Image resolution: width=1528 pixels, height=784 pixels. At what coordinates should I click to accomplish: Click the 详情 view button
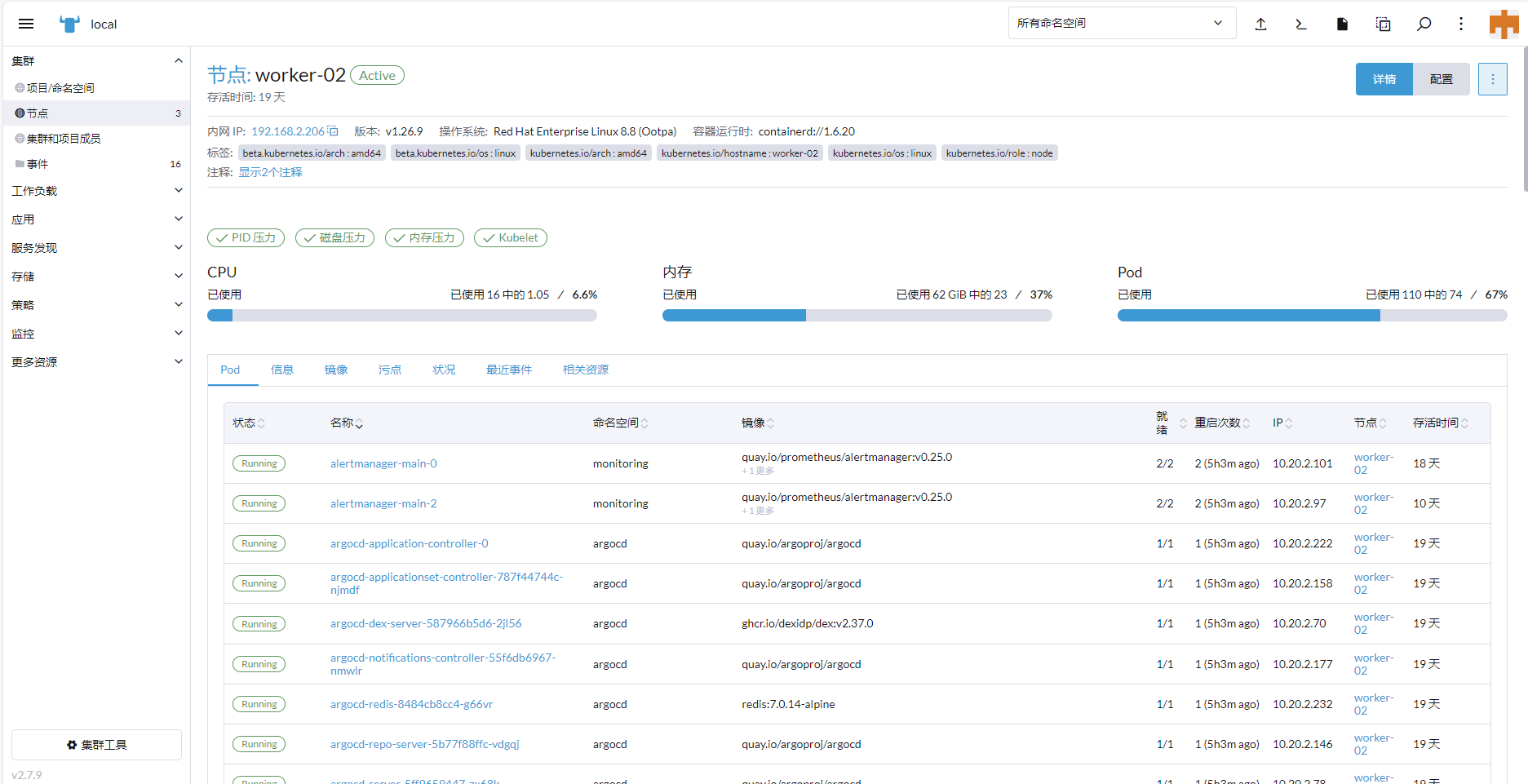(x=1384, y=79)
